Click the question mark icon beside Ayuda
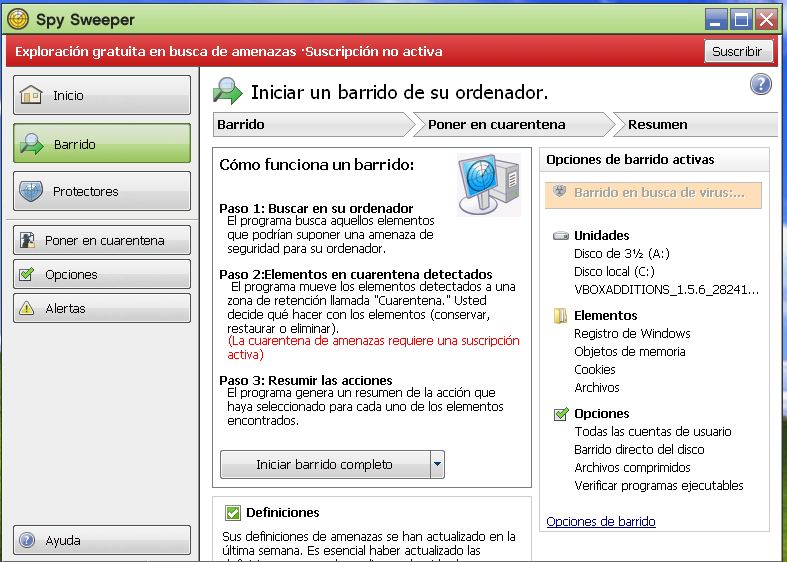The width and height of the screenshot is (787, 562). pos(27,540)
